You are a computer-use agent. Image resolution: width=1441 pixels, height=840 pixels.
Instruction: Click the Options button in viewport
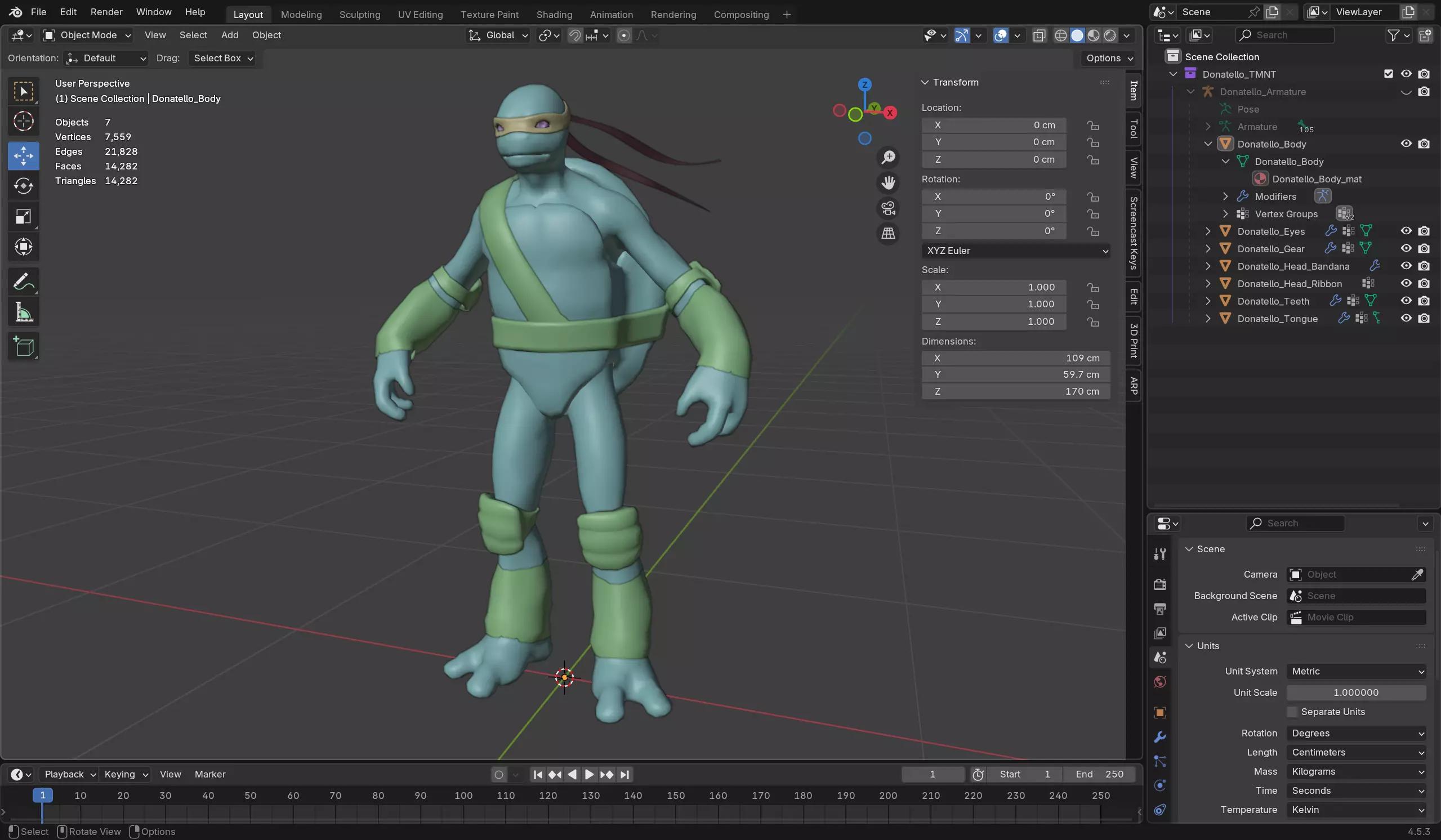[x=1108, y=59]
